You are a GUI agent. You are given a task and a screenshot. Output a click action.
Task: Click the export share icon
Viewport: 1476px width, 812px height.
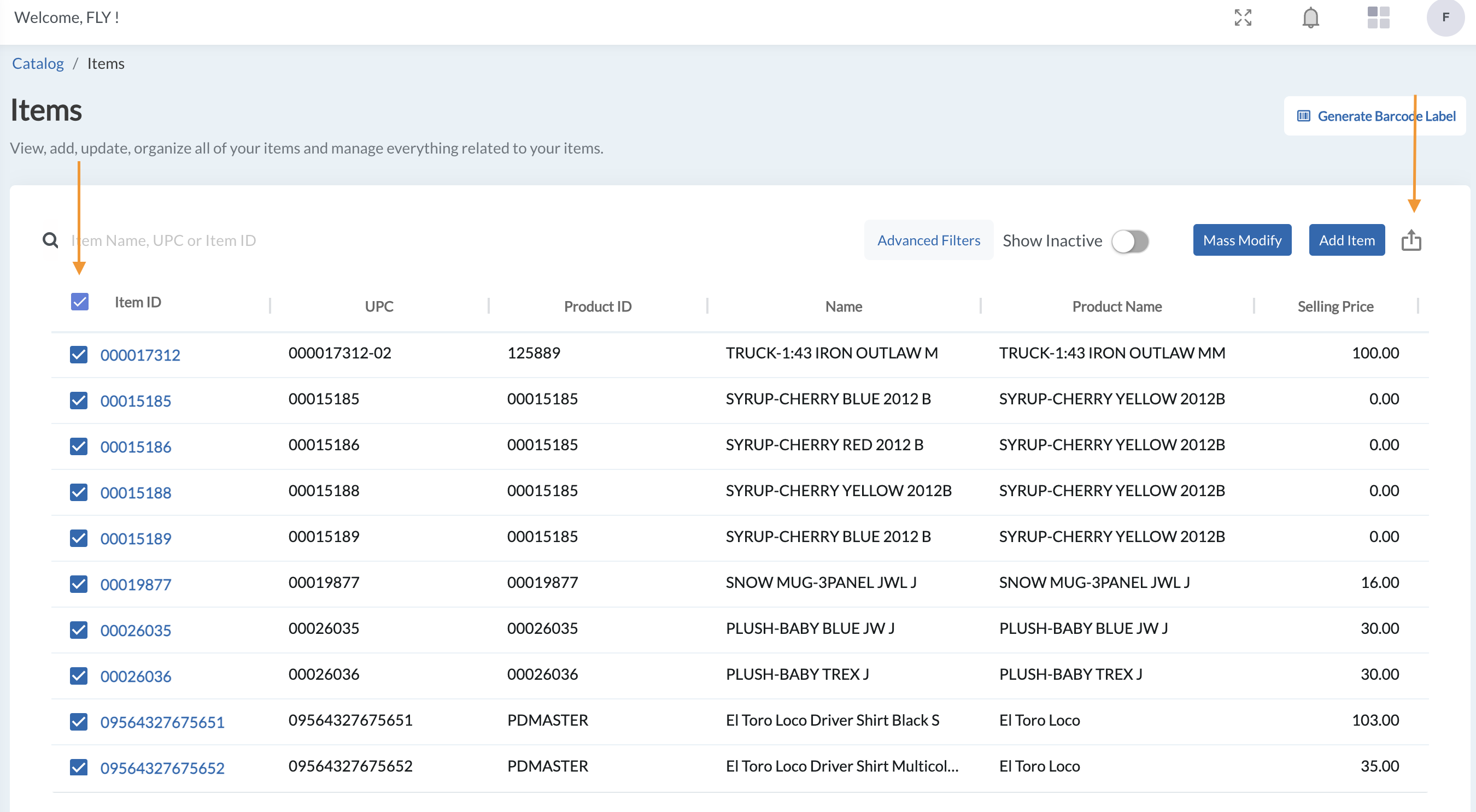click(x=1411, y=240)
